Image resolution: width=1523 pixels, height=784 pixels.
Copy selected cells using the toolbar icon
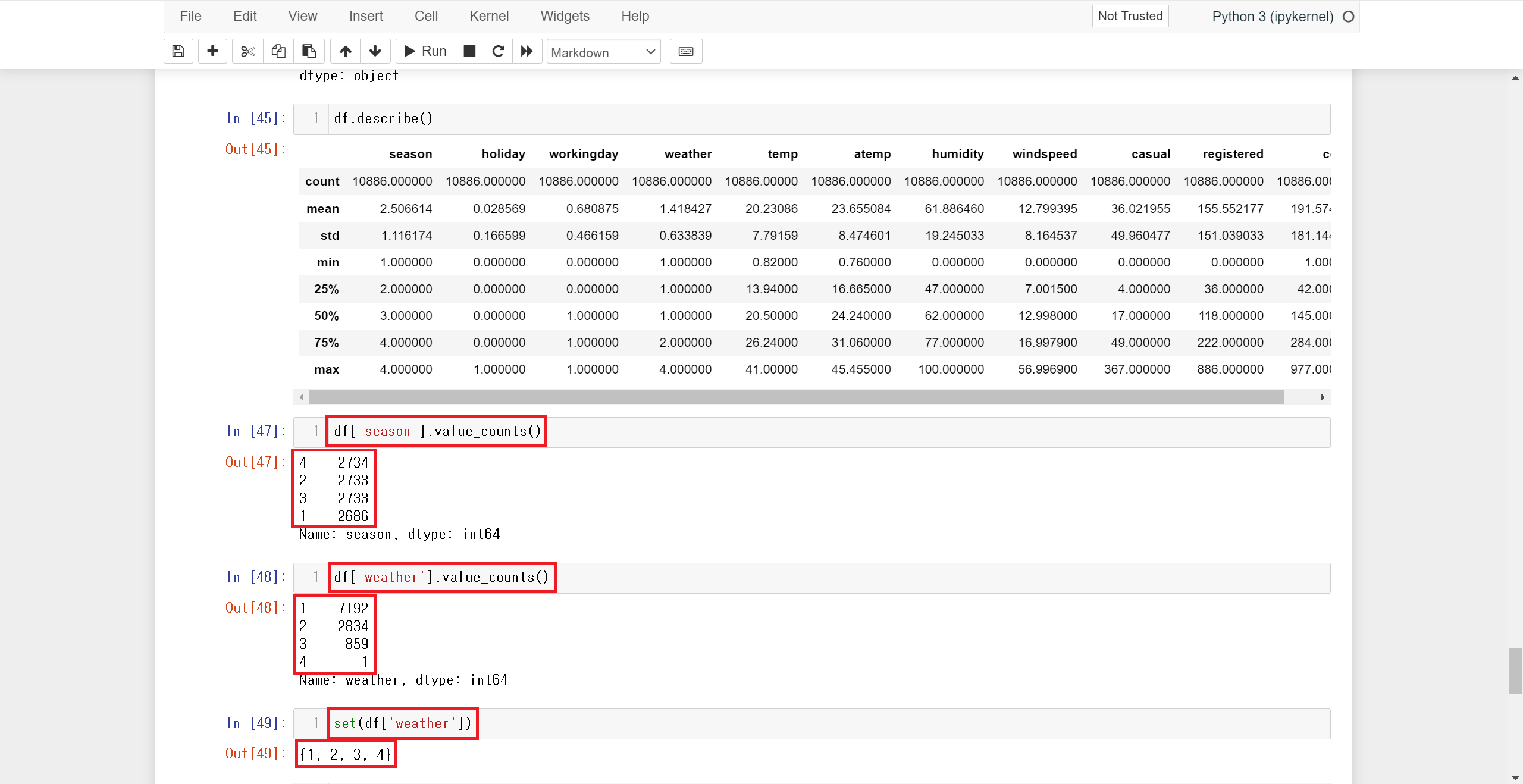tap(278, 51)
